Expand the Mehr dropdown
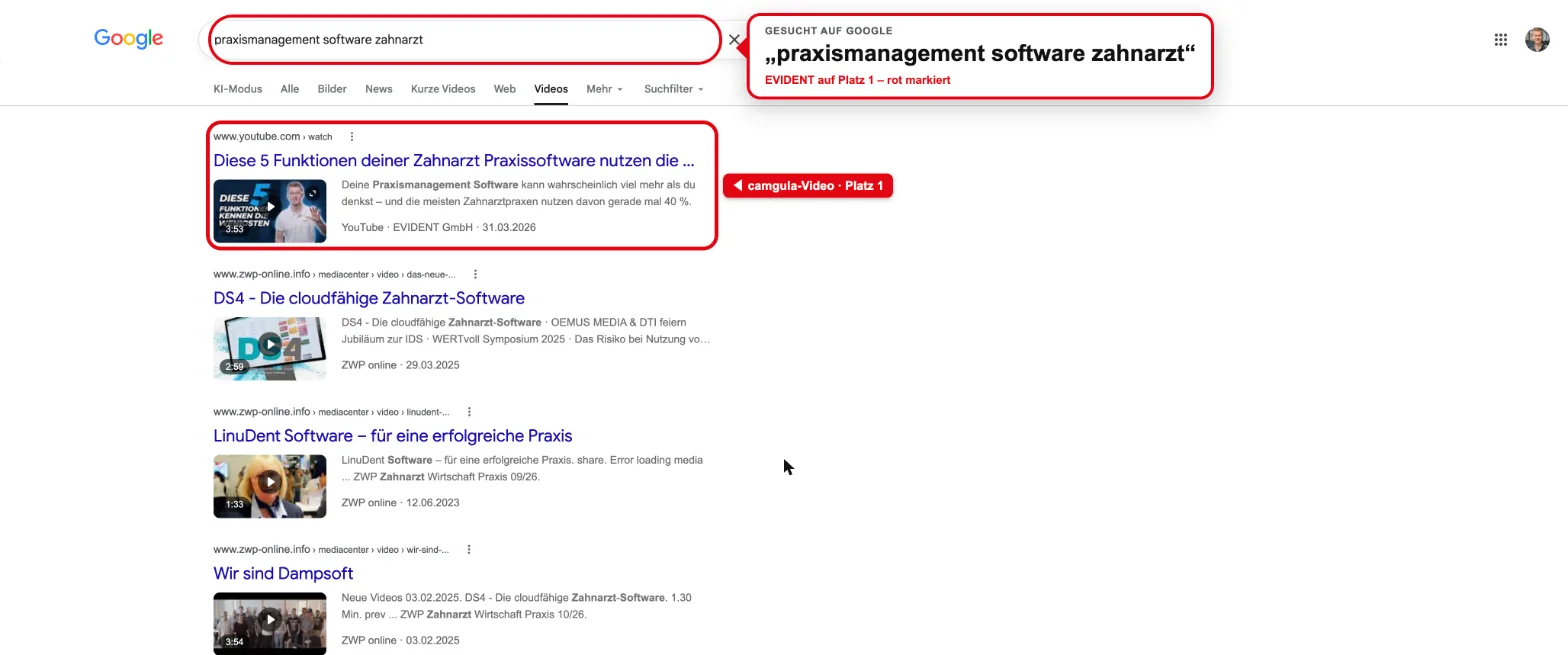The height and width of the screenshot is (655, 1568). pos(604,89)
